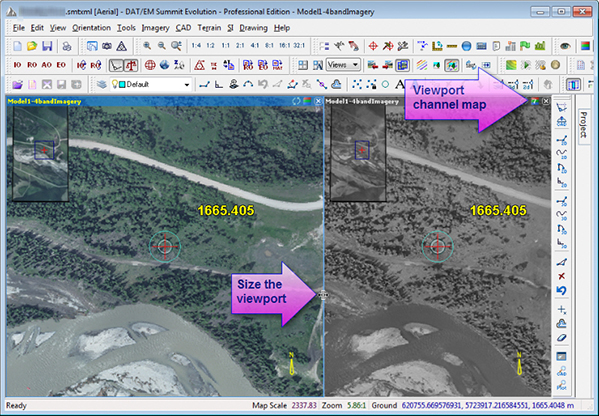Select the circle drawing tool
The image size is (599, 416).
click(385, 84)
